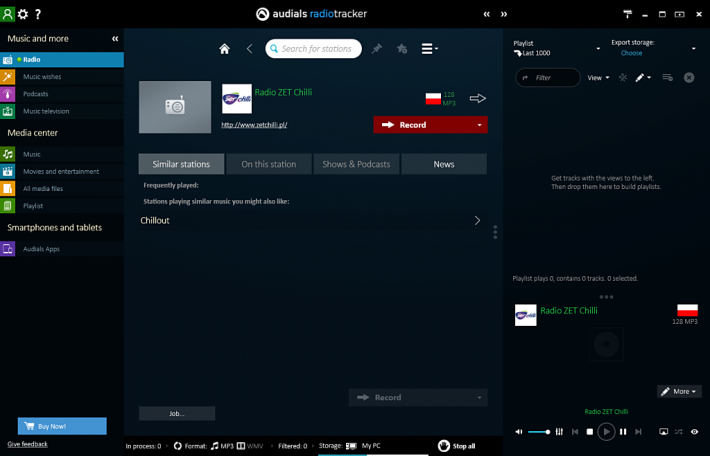
Task: Open settings gear in title bar
Action: pos(23,14)
